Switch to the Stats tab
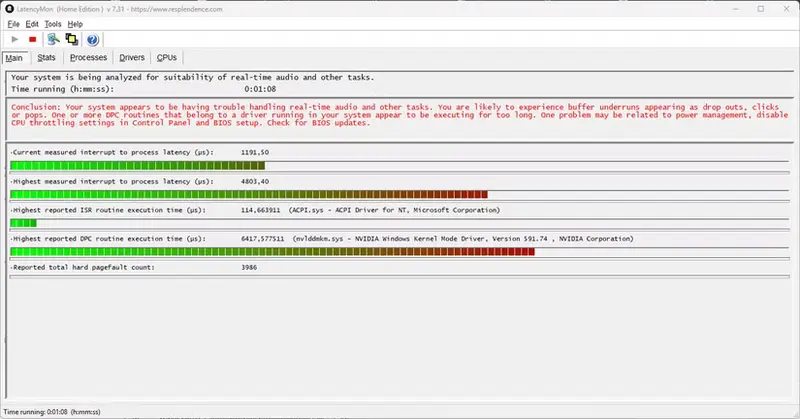The height and width of the screenshot is (419, 800). tap(46, 58)
